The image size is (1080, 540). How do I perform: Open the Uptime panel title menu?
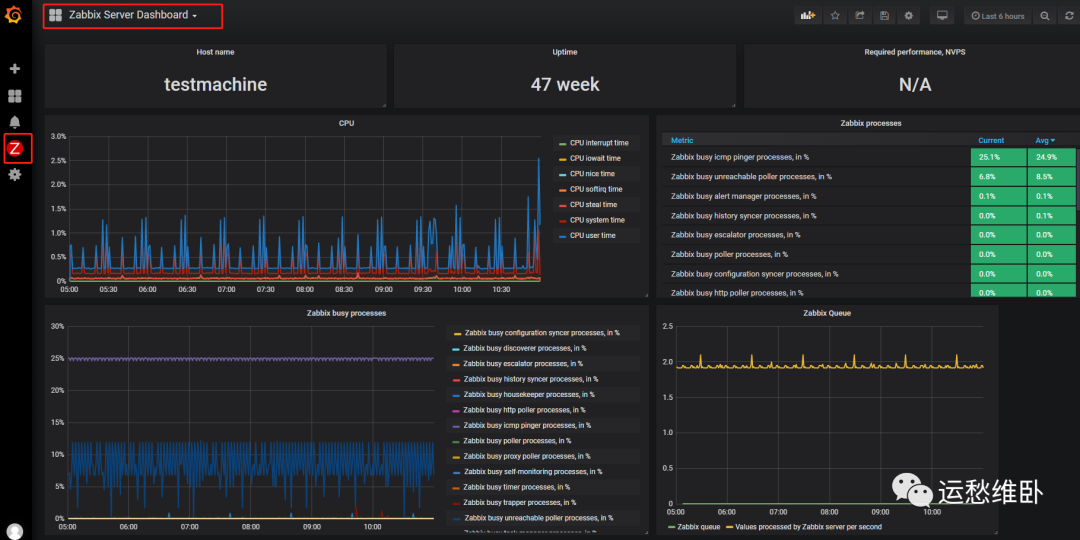click(x=565, y=52)
